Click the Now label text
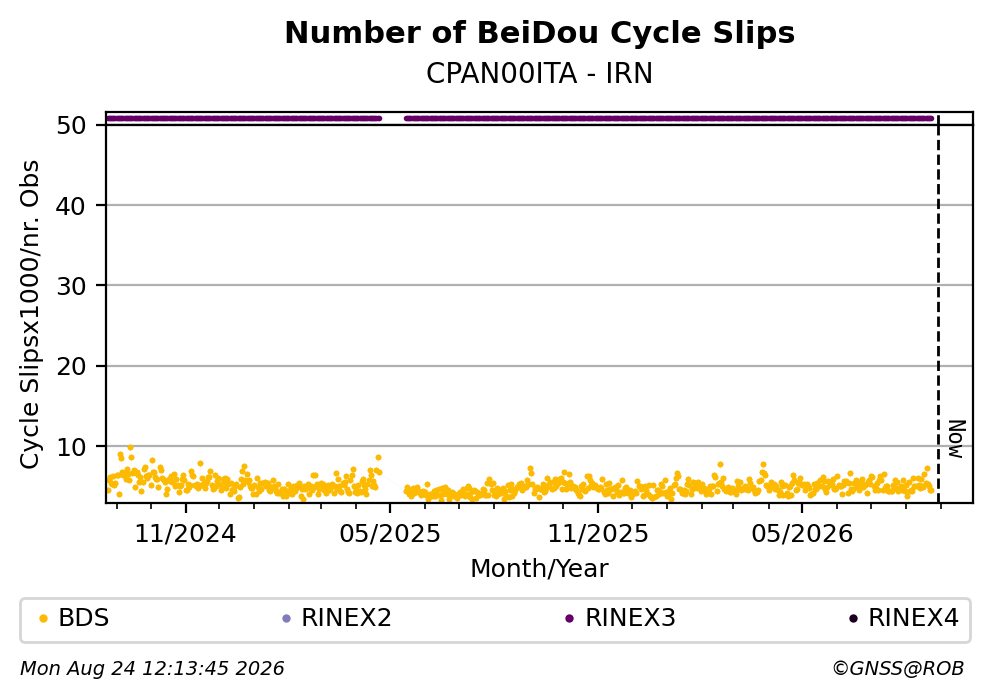Image resolution: width=993 pixels, height=699 pixels. [957, 439]
